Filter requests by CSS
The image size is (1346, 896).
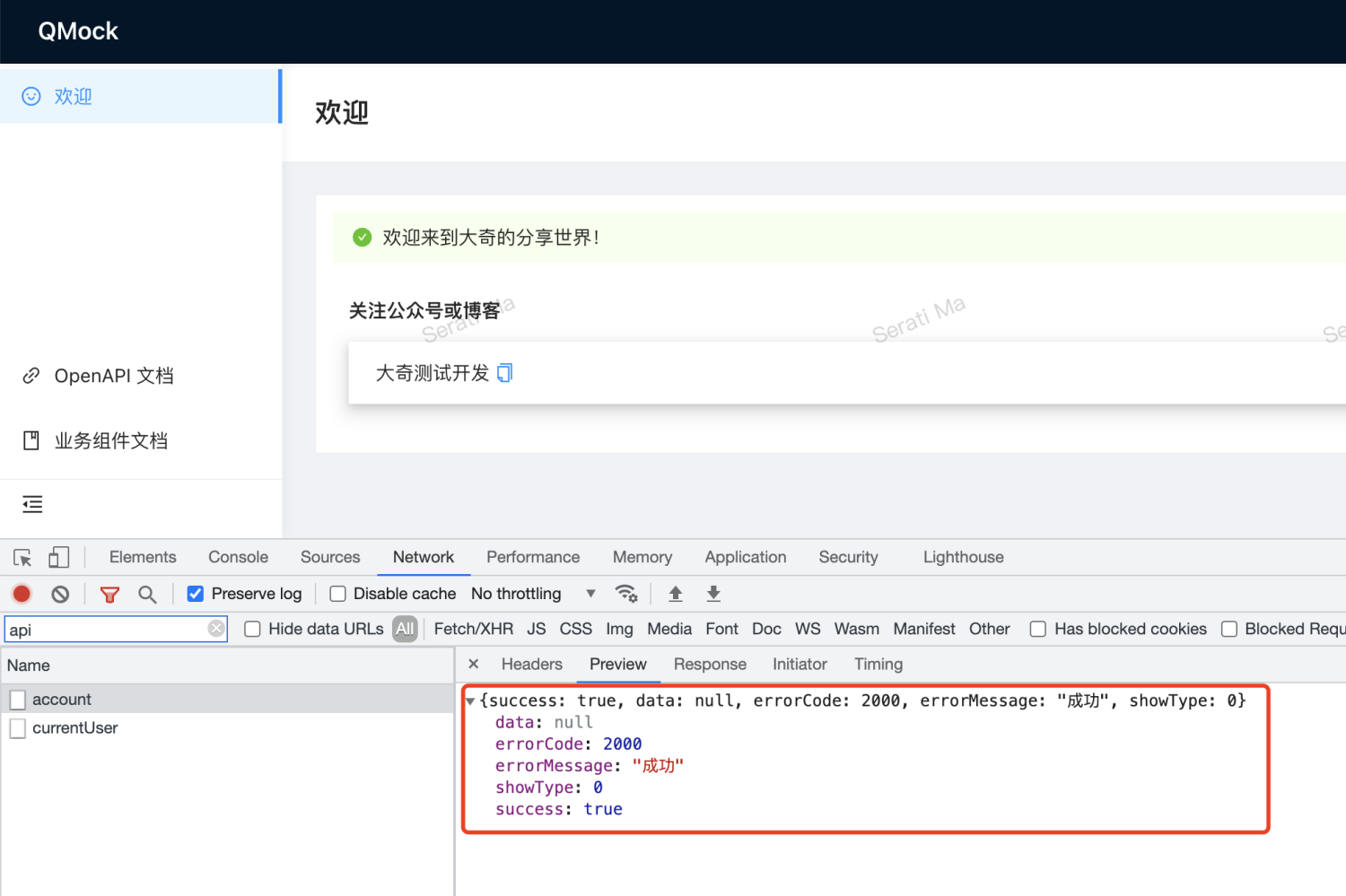(x=576, y=629)
